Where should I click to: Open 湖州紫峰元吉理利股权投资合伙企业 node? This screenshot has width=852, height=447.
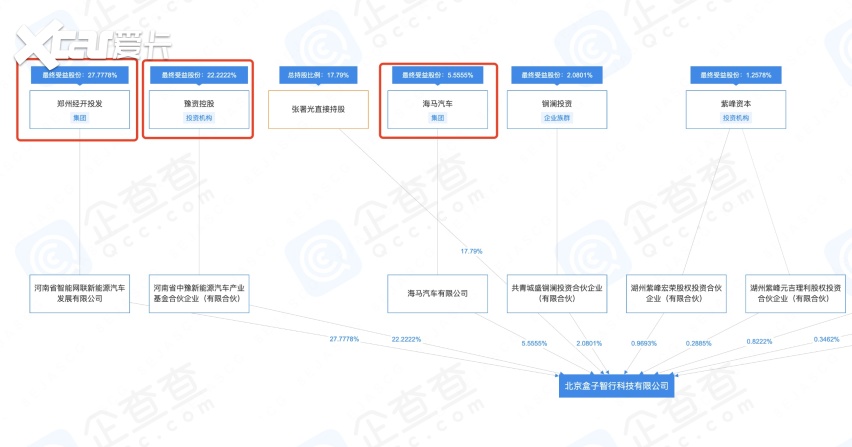pyautogui.click(x=795, y=293)
